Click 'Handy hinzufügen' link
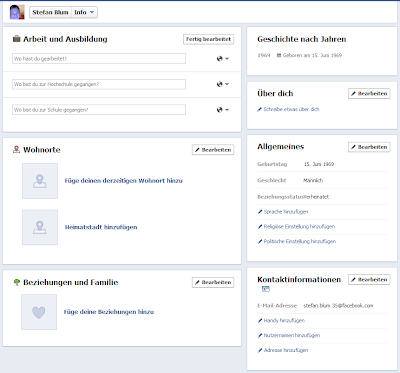Screen dimensions: 400x373 tap(284, 321)
